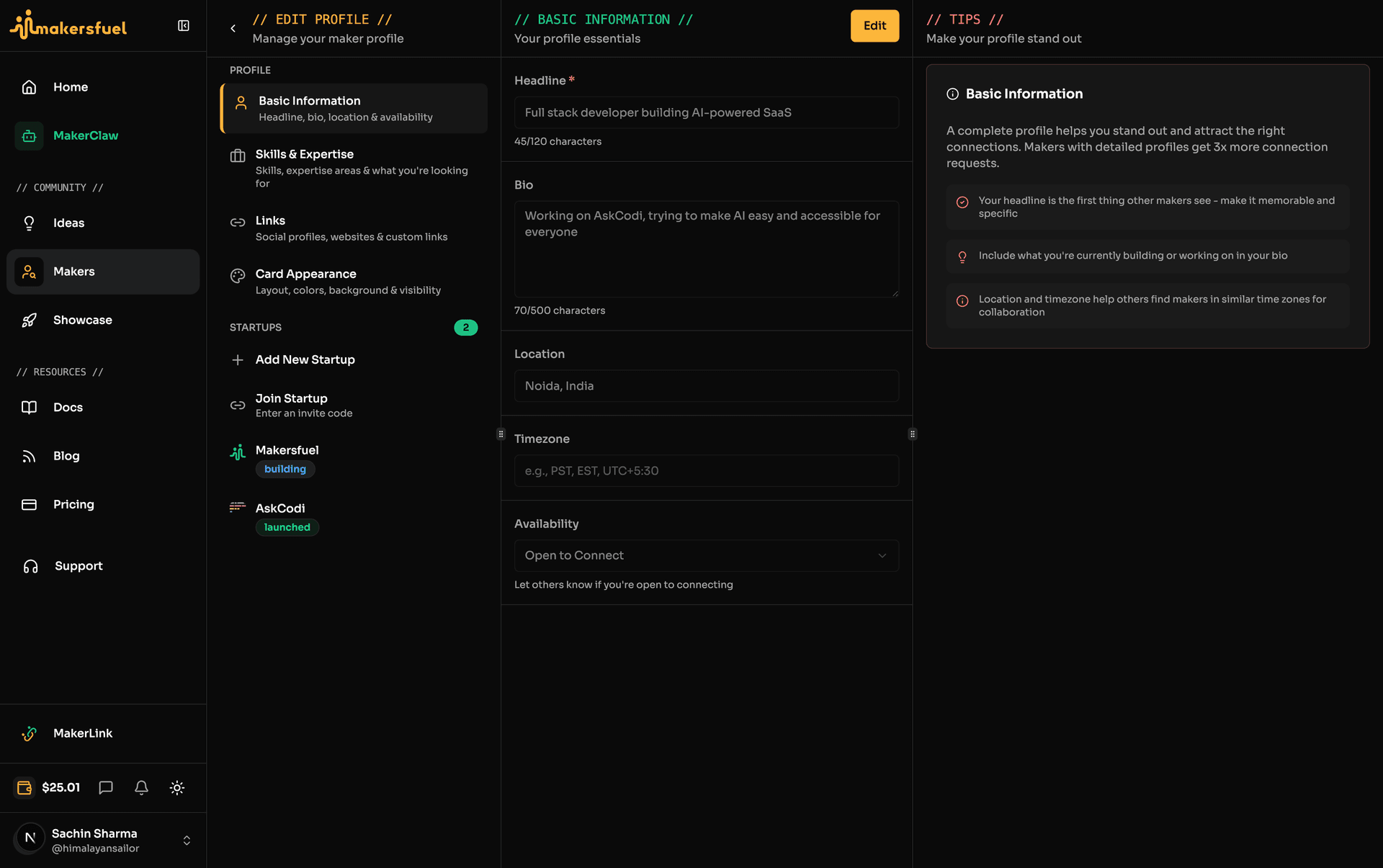Click the Makersfuel startup logo icon
The width and height of the screenshot is (1383, 868).
[x=238, y=452]
